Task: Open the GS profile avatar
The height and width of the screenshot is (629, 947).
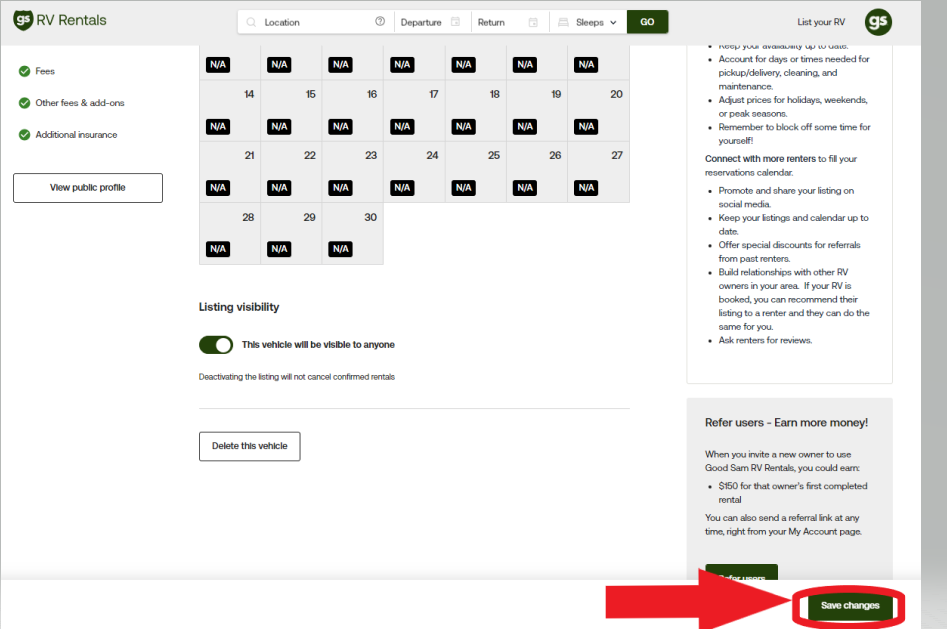Action: point(878,22)
